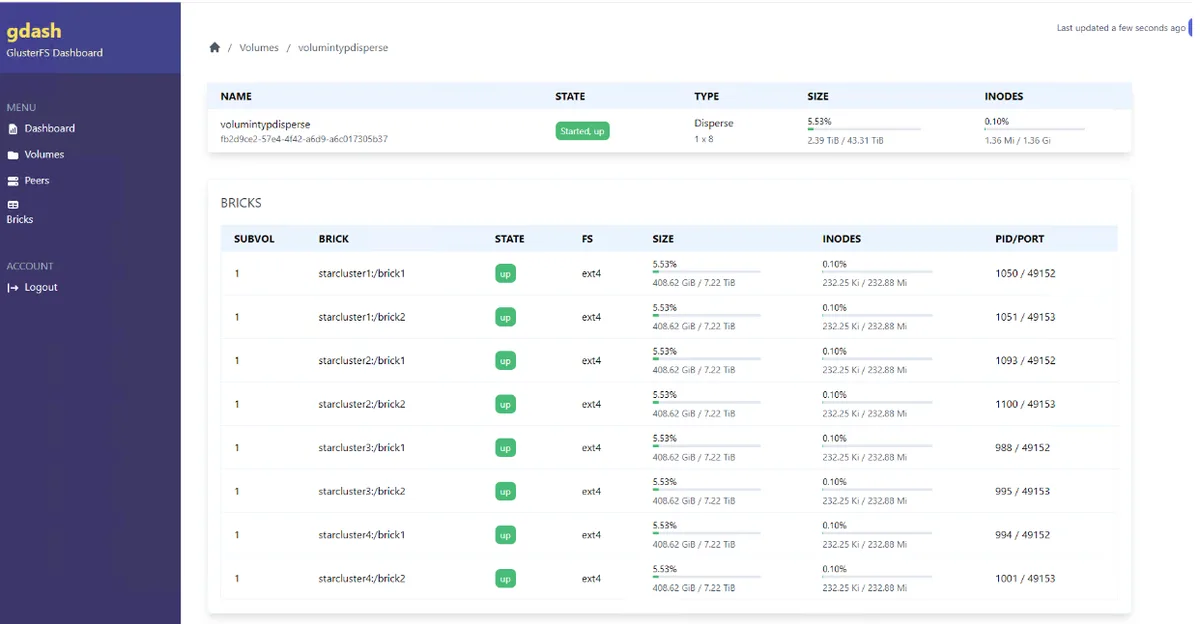Click PID/port value 1050 / 49152
This screenshot has height=624, width=1200.
point(1025,273)
